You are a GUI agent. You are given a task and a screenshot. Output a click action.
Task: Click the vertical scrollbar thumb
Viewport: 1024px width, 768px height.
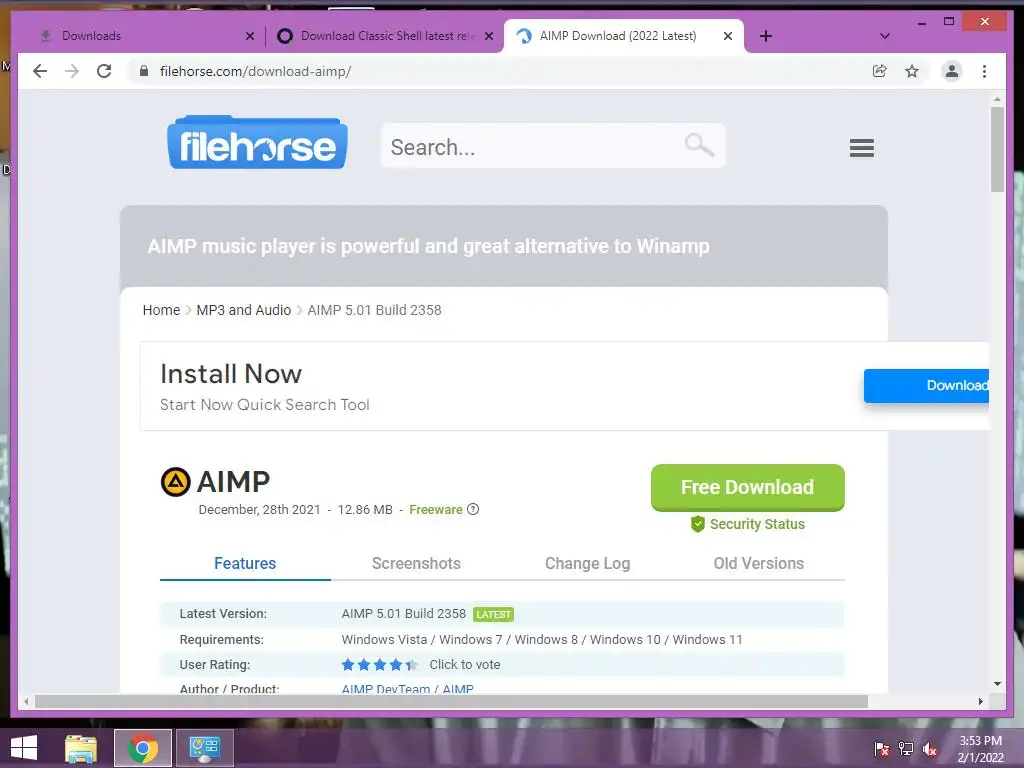(x=997, y=149)
